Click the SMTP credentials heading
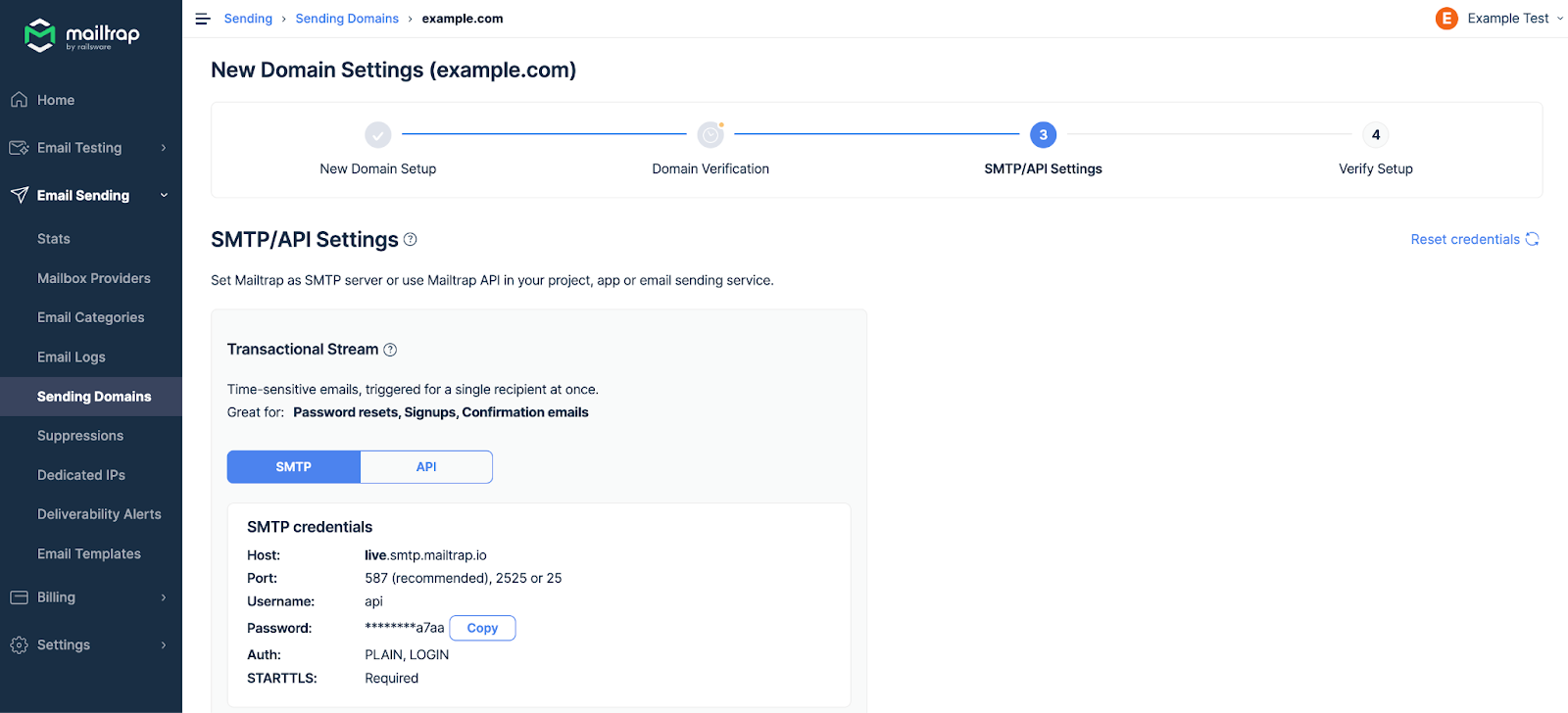1568x713 pixels. coord(310,527)
